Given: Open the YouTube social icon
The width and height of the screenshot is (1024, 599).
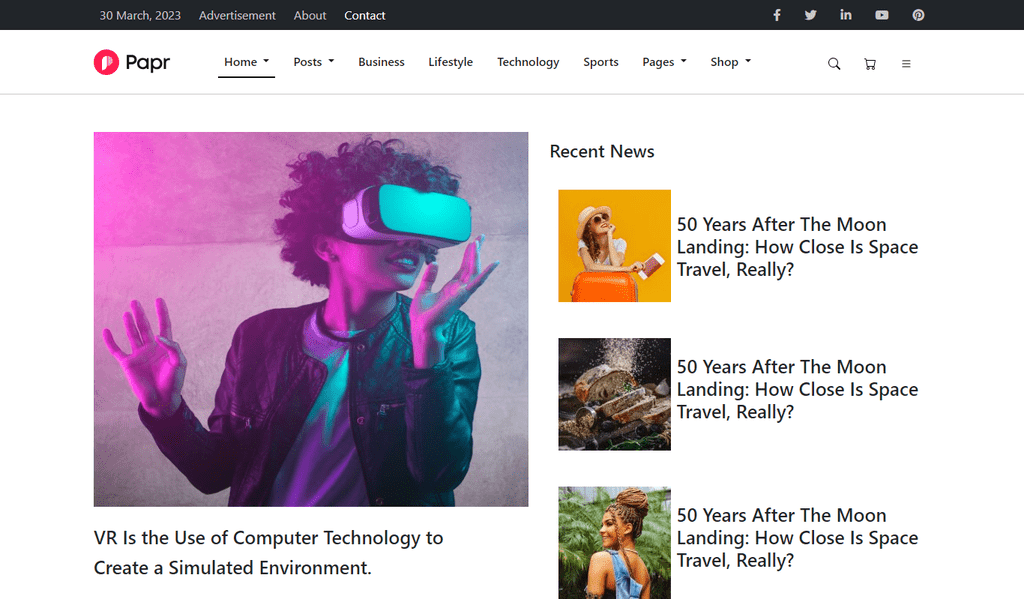Looking at the screenshot, I should pyautogui.click(x=882, y=15).
